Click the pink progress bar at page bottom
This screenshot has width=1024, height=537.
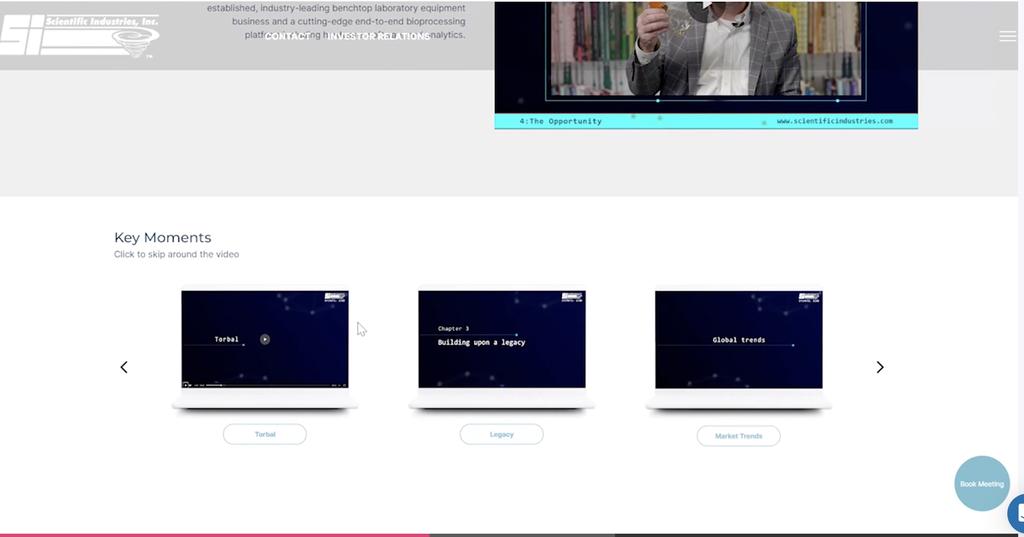tap(215, 534)
